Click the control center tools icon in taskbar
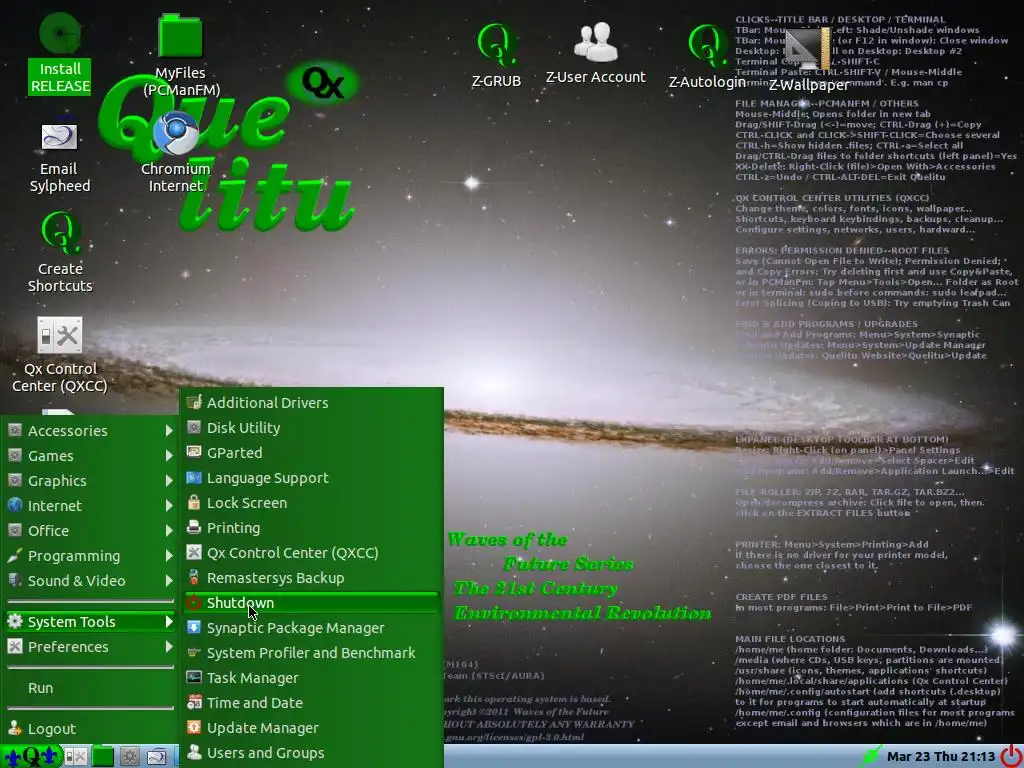The width and height of the screenshot is (1024, 768). [x=76, y=757]
